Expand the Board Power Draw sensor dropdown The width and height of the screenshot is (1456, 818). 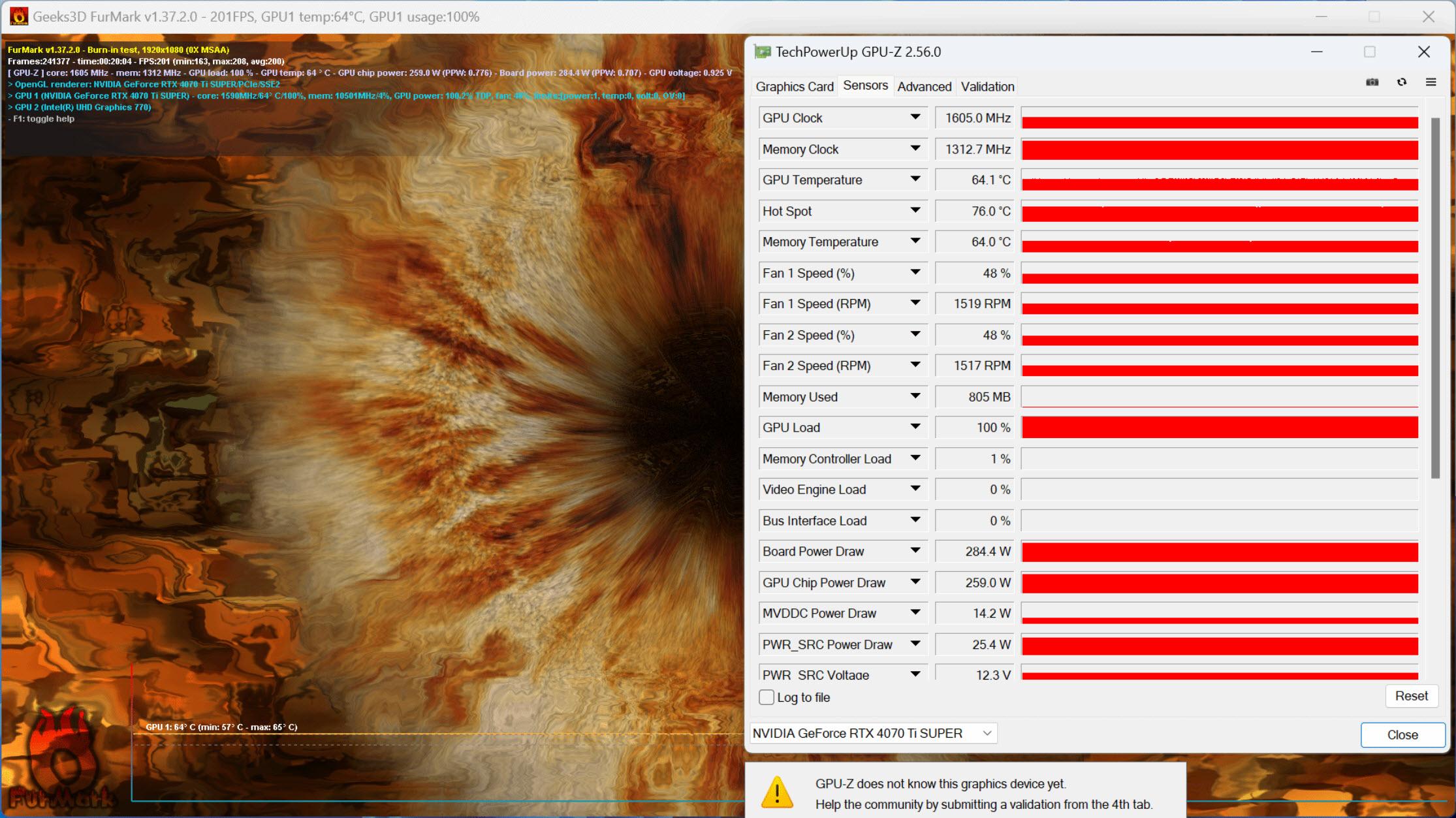[916, 552]
